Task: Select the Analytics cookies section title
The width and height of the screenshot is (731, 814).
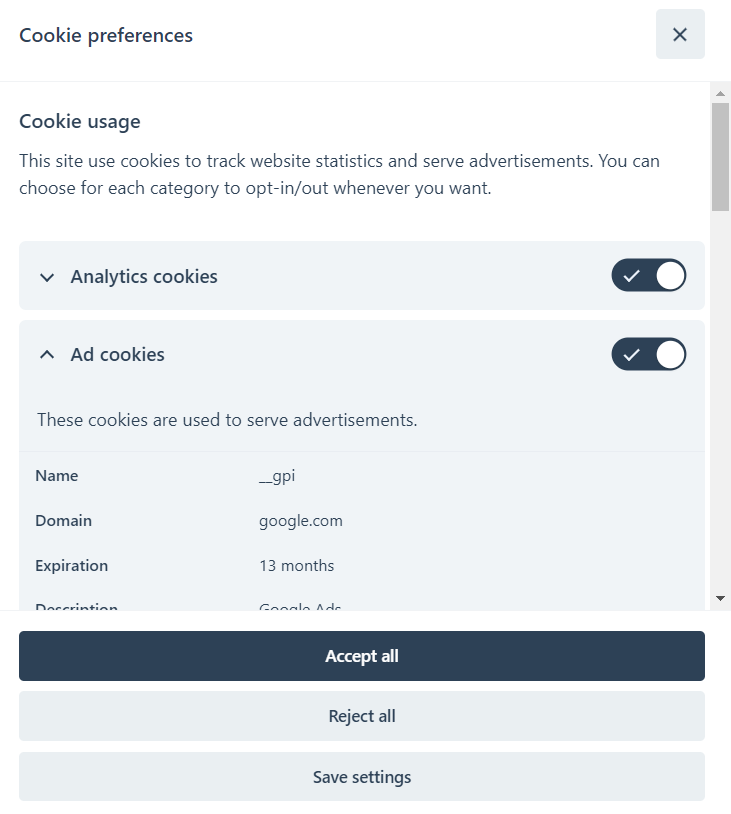Action: (144, 277)
